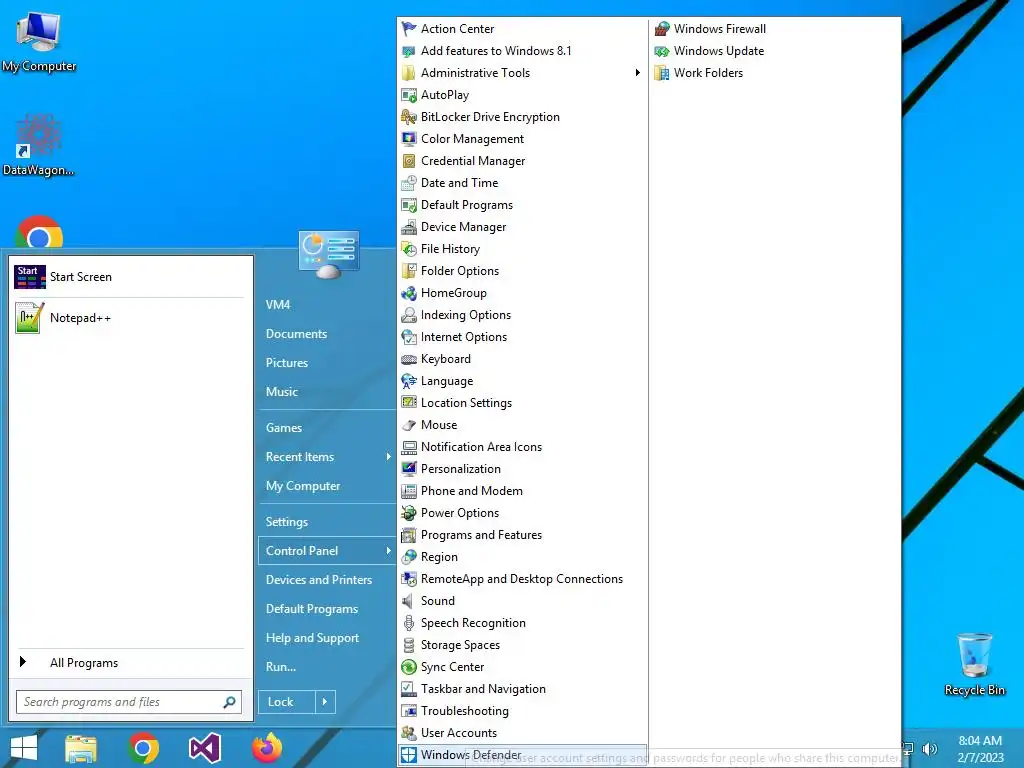Expand the Recent Items submenu arrow
Screen dimensions: 1024x768
tap(389, 457)
